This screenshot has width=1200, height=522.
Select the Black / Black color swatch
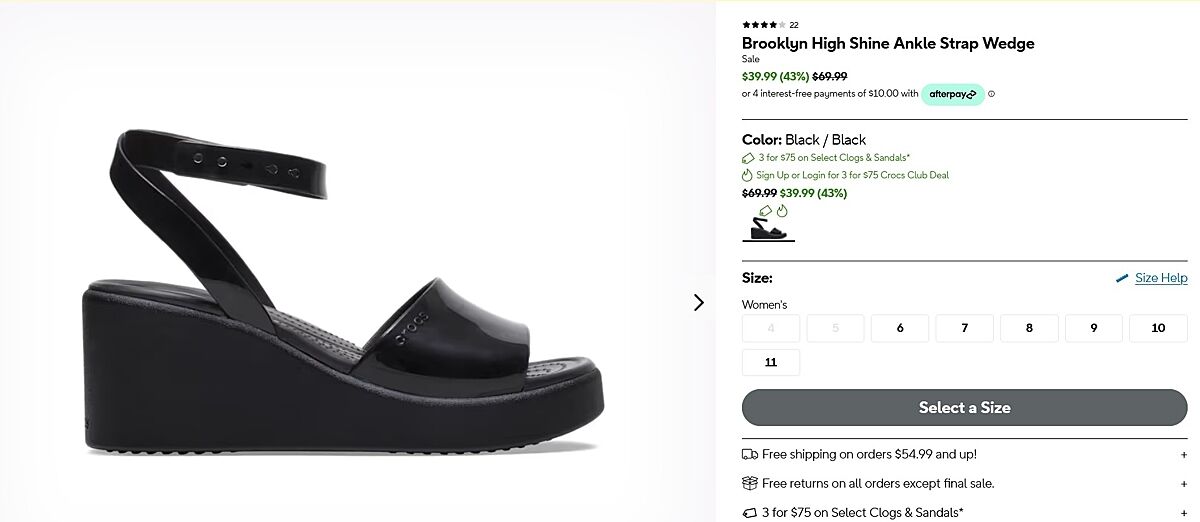pos(768,228)
